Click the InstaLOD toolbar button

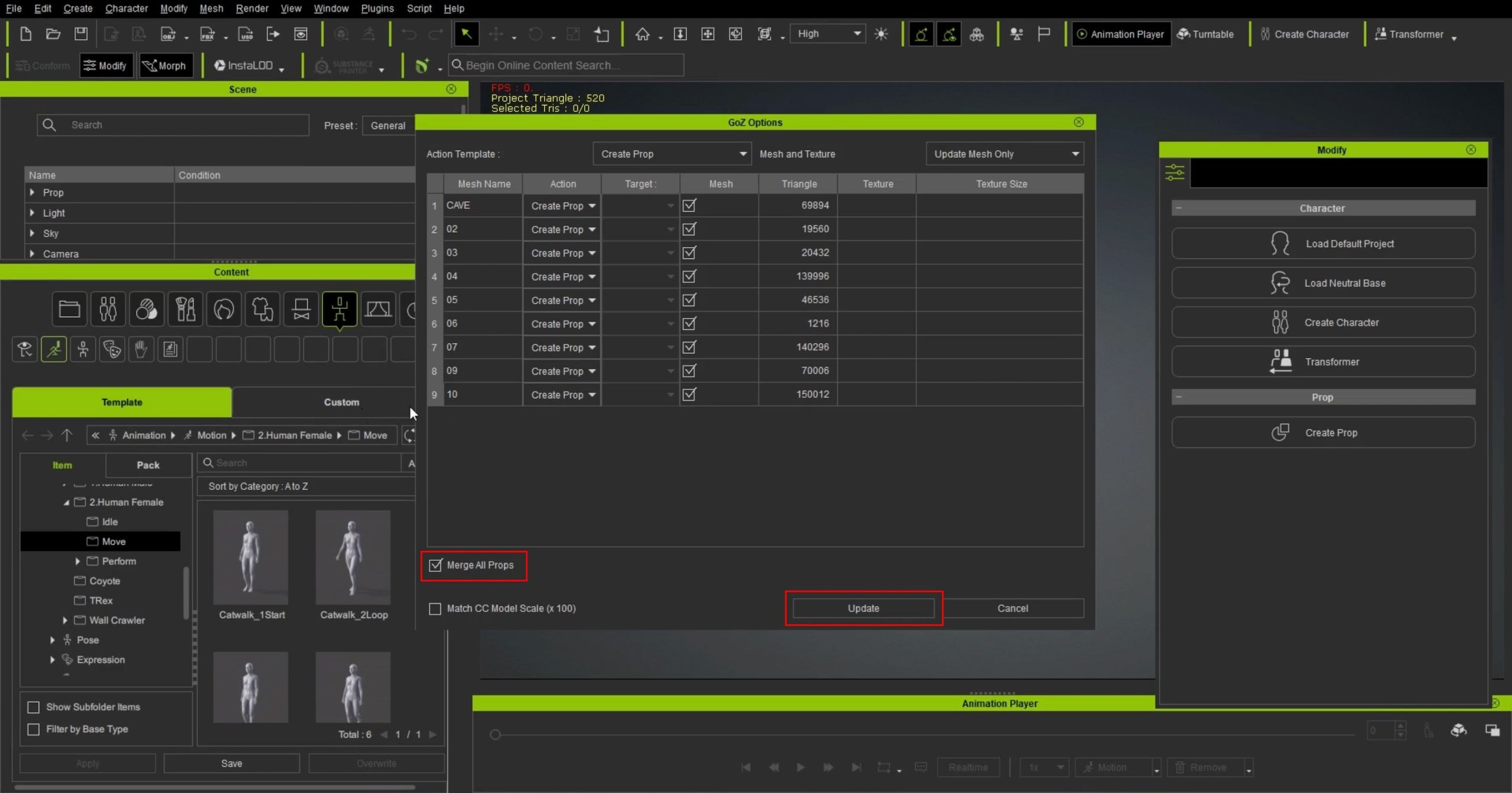coord(244,66)
